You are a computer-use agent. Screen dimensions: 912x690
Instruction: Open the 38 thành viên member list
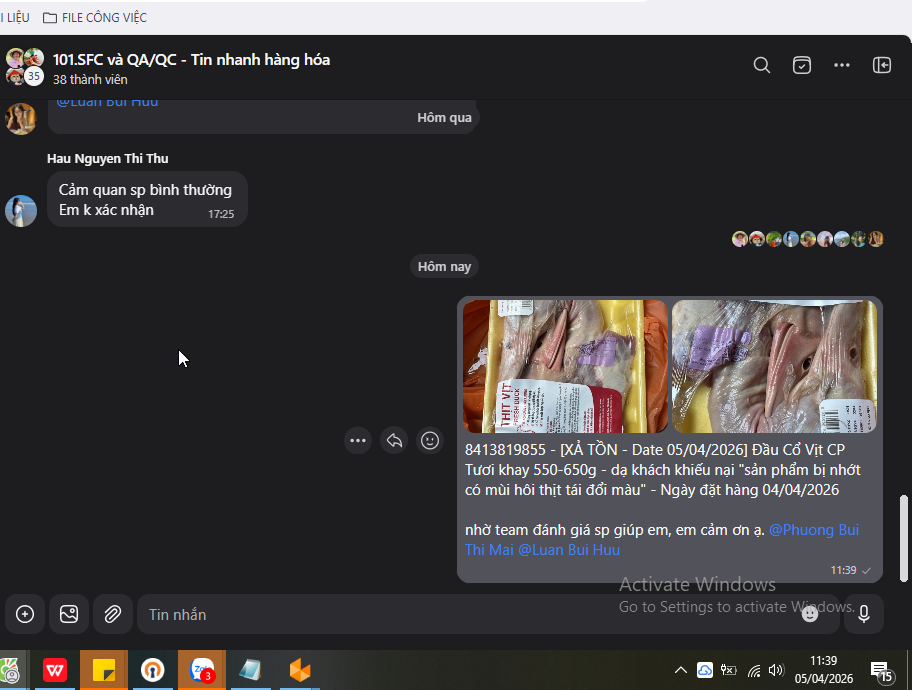(90, 80)
